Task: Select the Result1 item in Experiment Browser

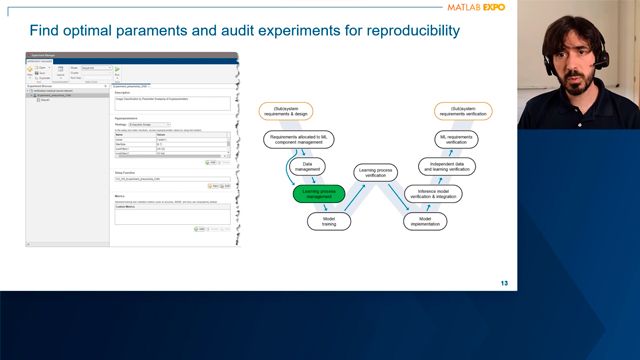Action: click(x=45, y=100)
